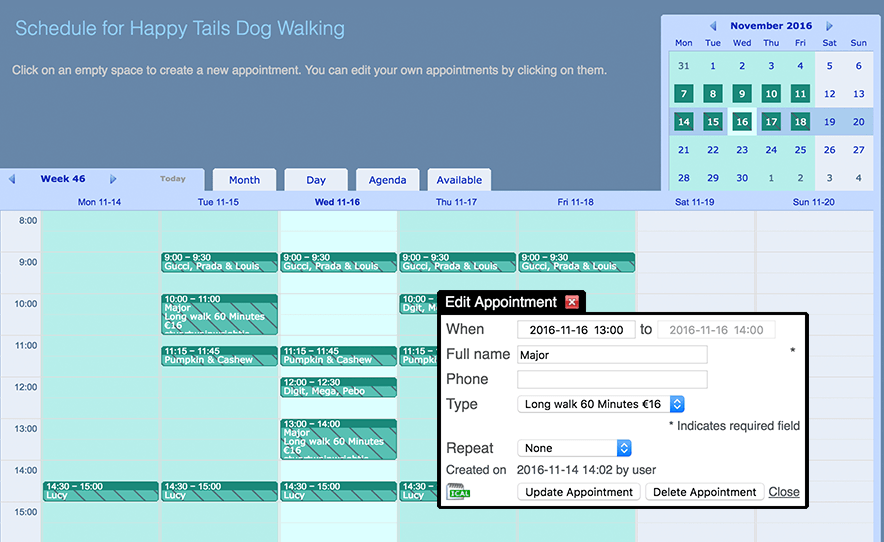Open Monday 14:30 Lucy appointment
Image resolution: width=884 pixels, height=542 pixels.
100,491
